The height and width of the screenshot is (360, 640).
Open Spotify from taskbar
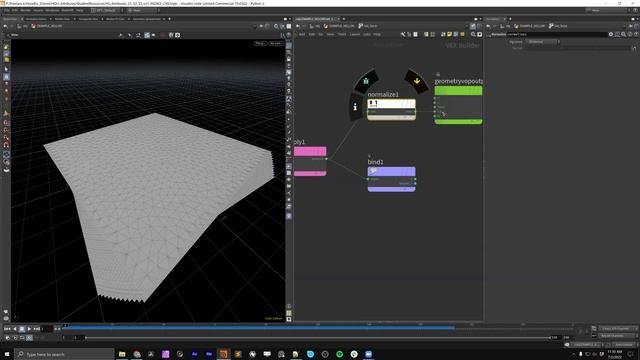click(x=340, y=354)
